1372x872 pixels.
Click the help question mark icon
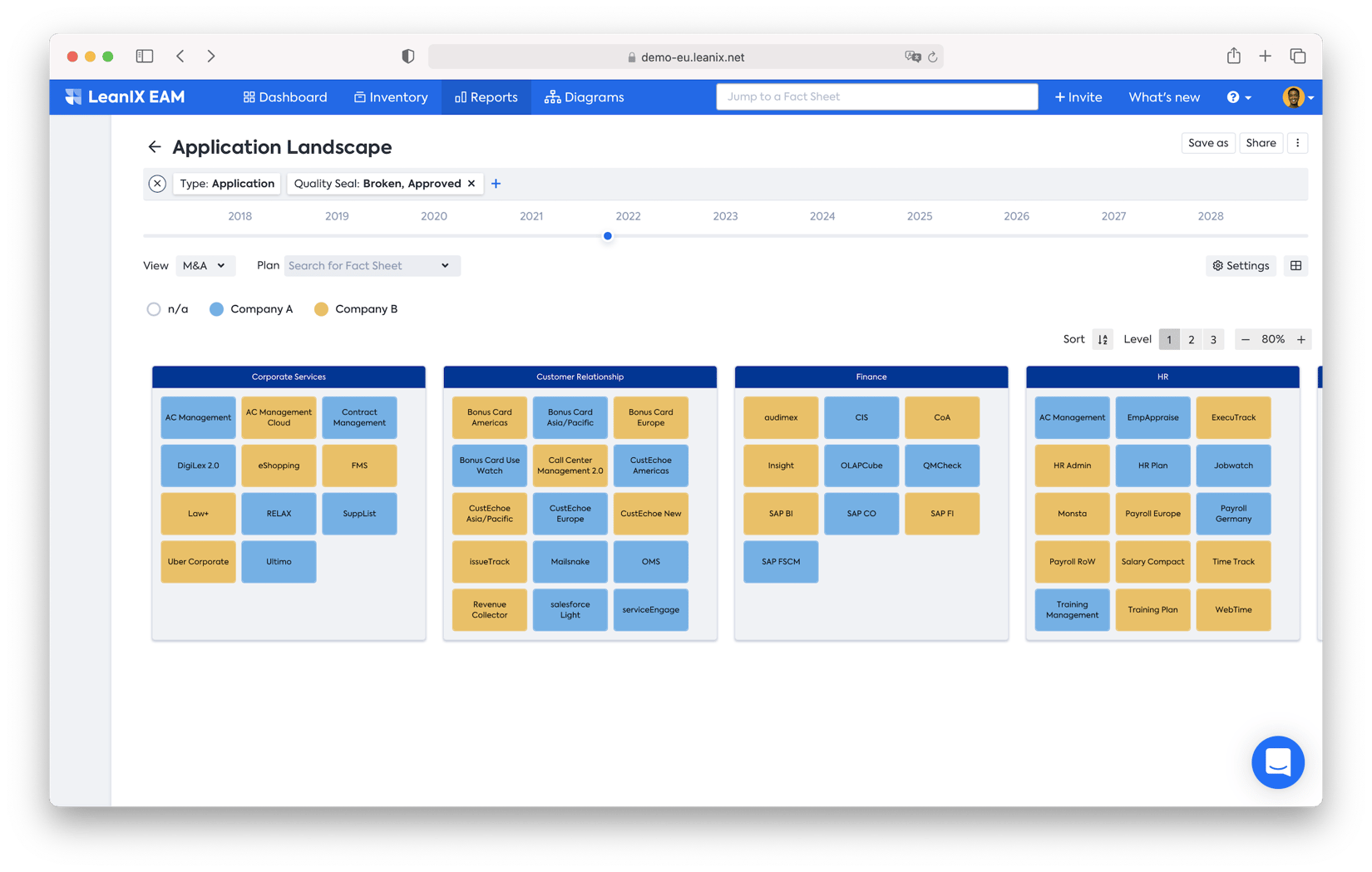point(1235,97)
